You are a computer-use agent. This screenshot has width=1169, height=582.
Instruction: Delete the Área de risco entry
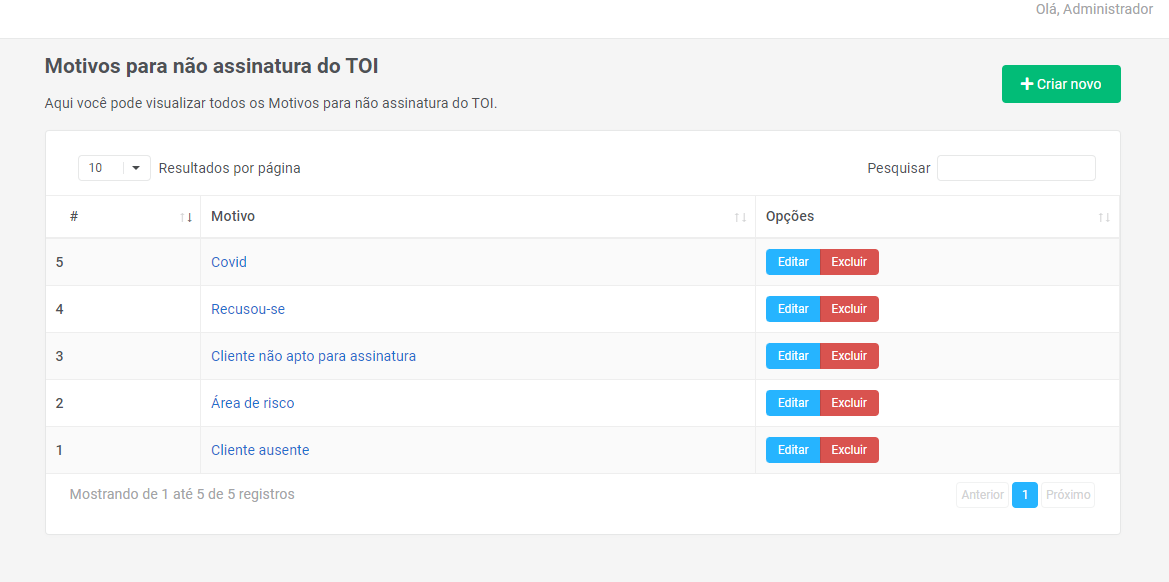tap(849, 403)
